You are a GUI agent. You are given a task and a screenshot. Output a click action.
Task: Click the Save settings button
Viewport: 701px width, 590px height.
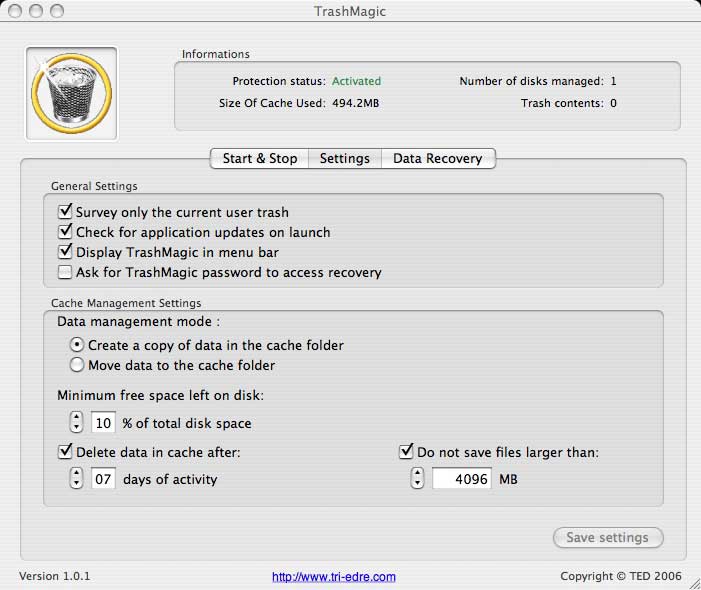click(608, 537)
